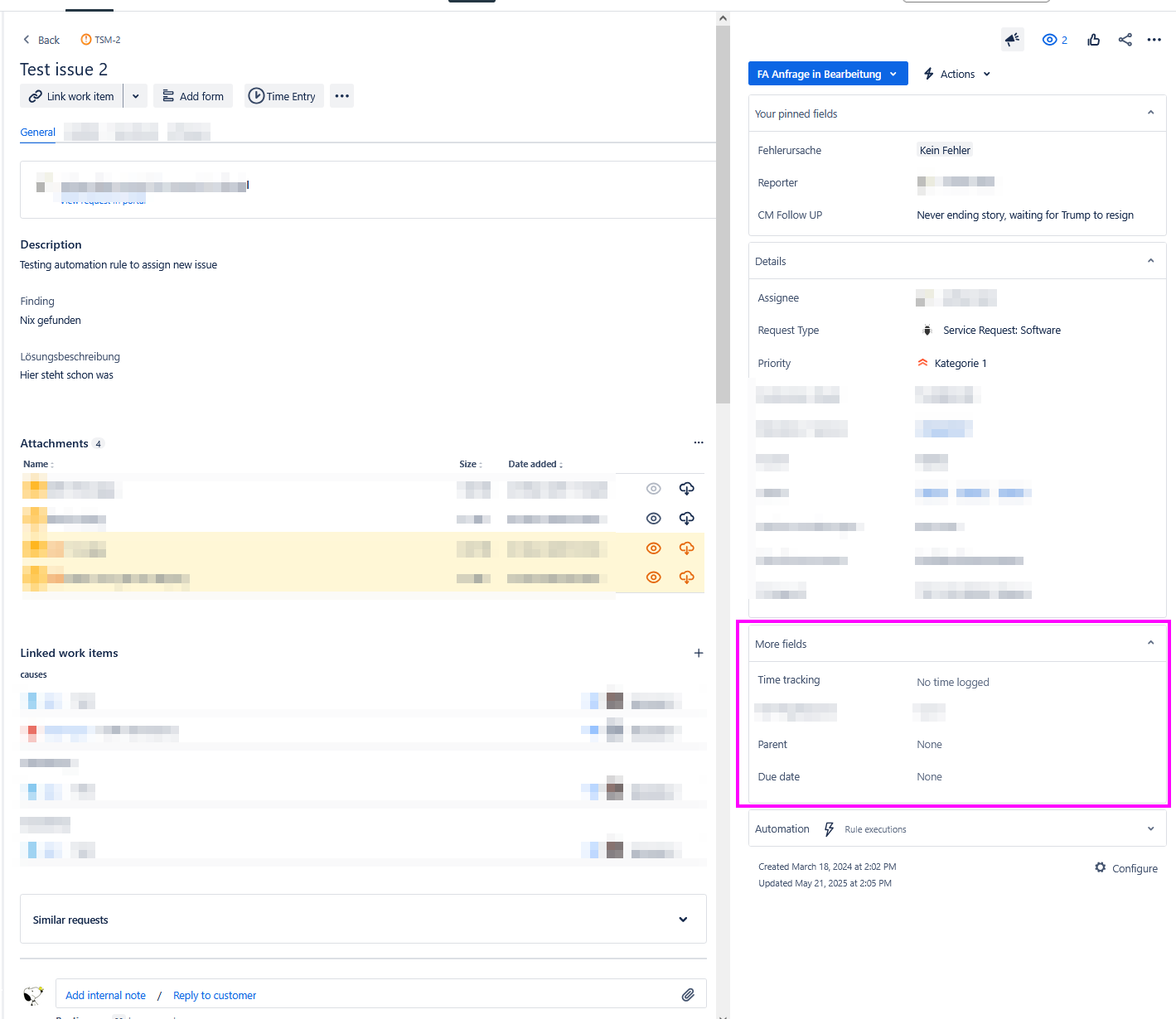
Task: Preview the second attachment with the eye icon
Action: tap(653, 519)
